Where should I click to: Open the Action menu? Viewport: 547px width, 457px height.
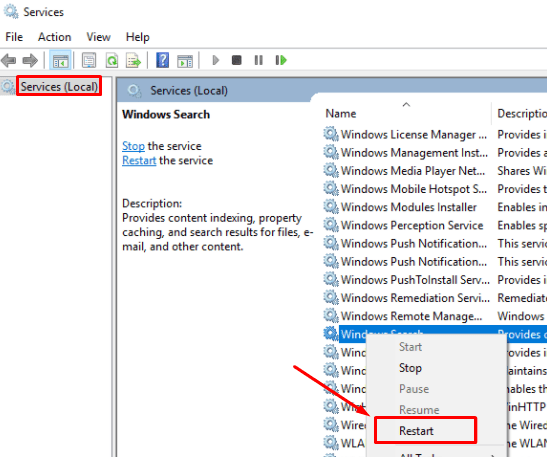[x=54, y=37]
